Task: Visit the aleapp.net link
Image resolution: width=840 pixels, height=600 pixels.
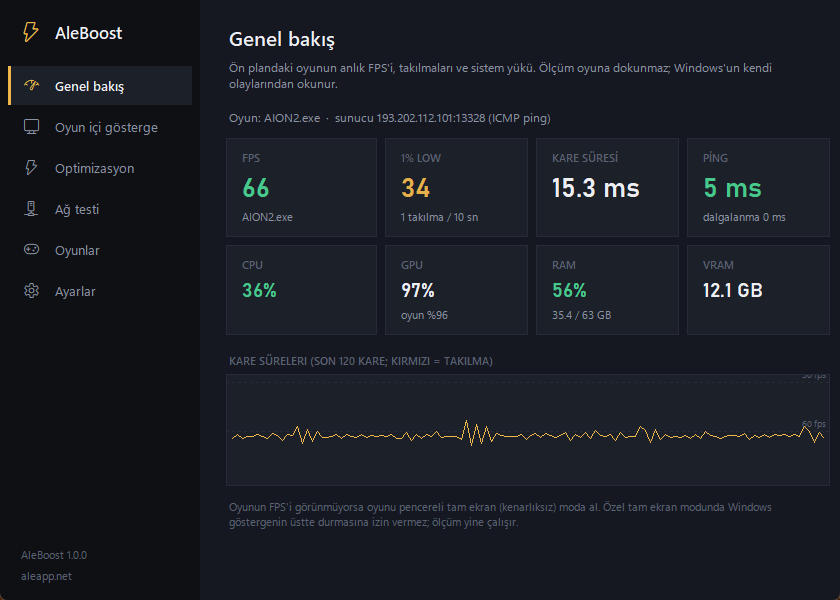Action: 46,576
